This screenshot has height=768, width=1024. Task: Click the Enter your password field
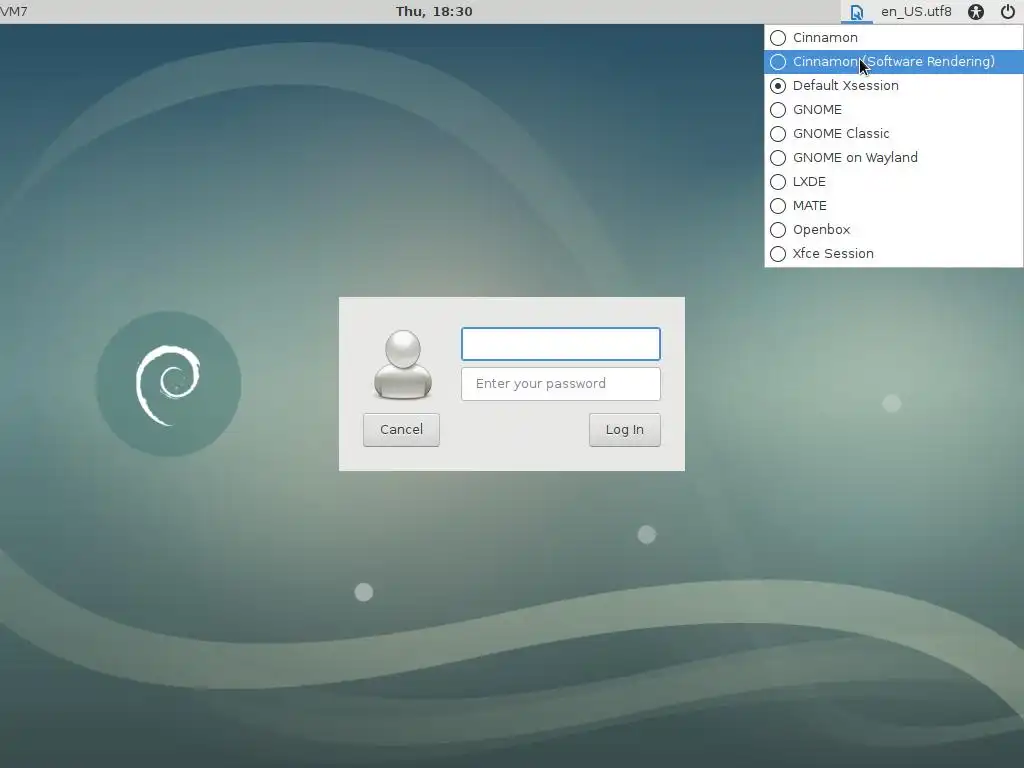click(x=560, y=384)
